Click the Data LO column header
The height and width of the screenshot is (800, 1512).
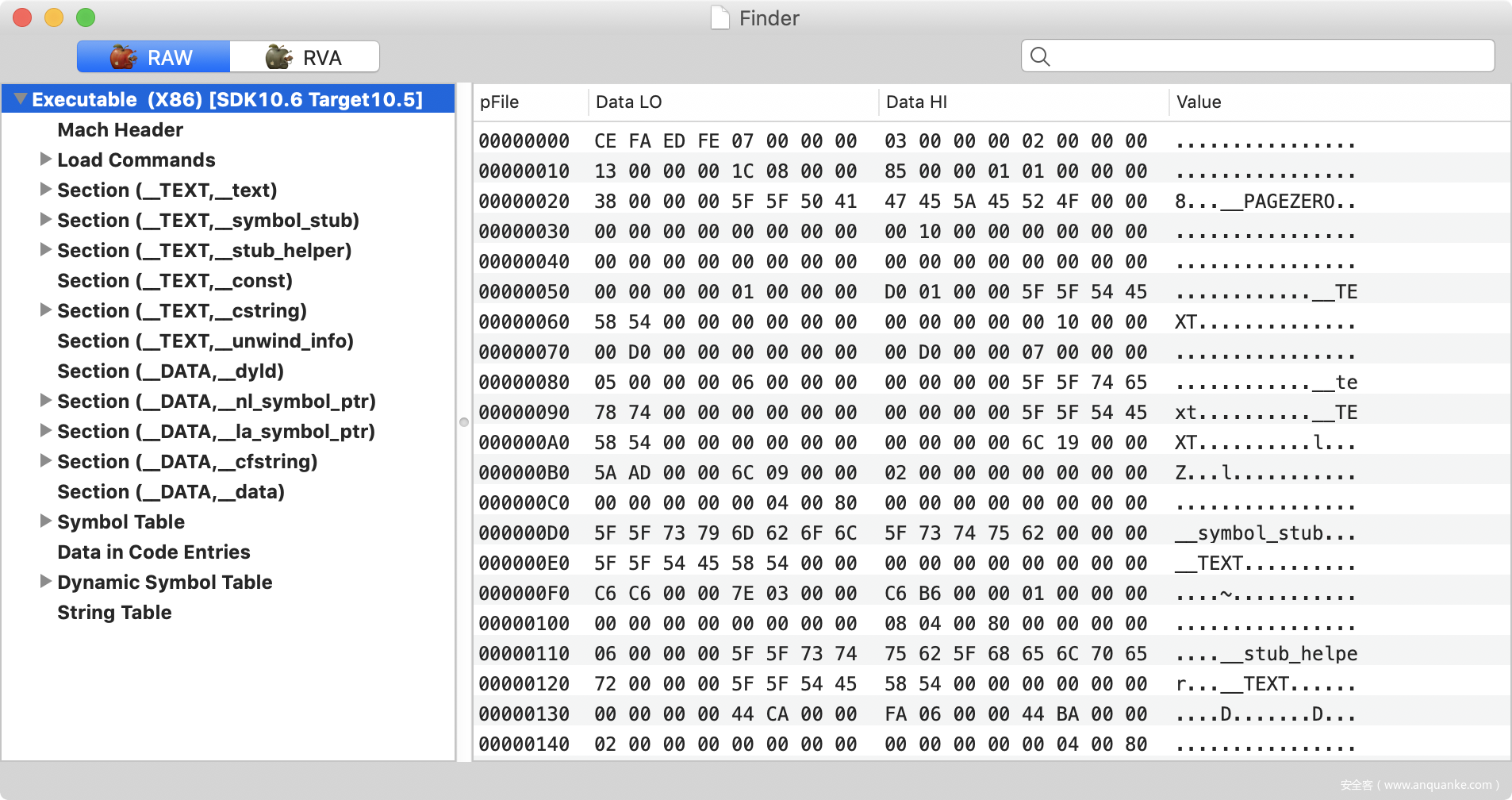733,102
